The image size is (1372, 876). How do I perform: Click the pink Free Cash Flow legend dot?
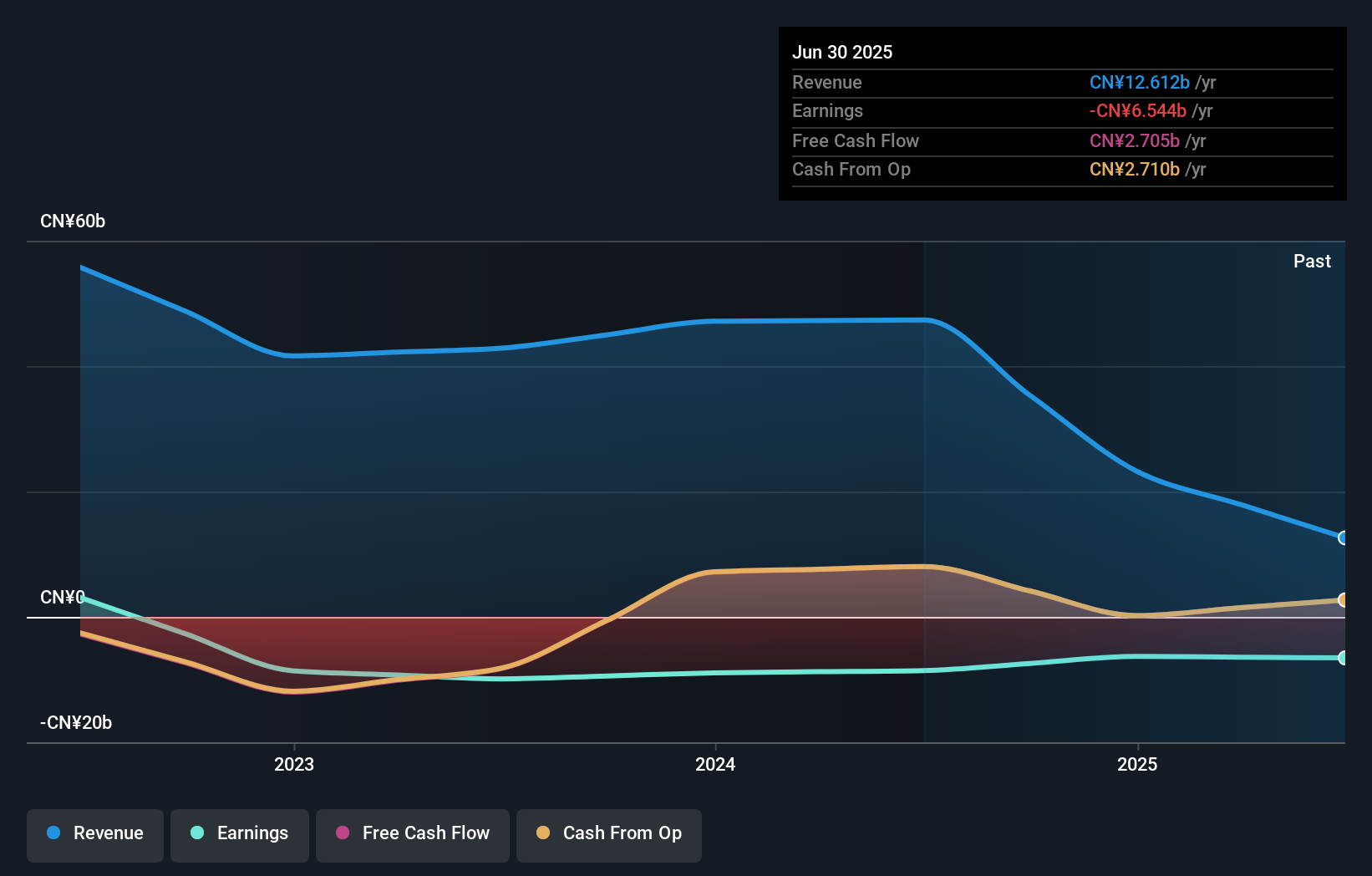click(343, 833)
